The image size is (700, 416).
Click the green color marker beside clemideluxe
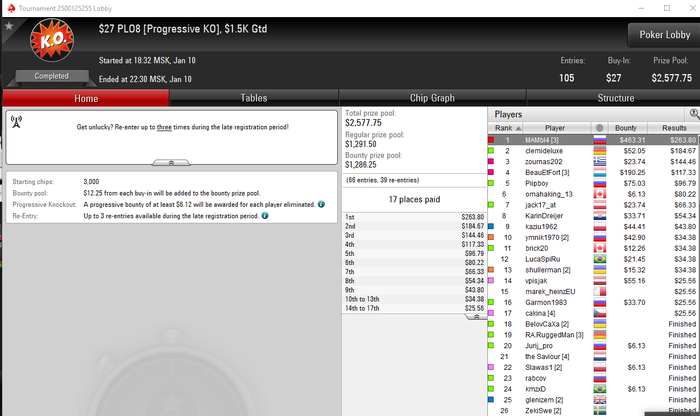pyautogui.click(x=491, y=151)
